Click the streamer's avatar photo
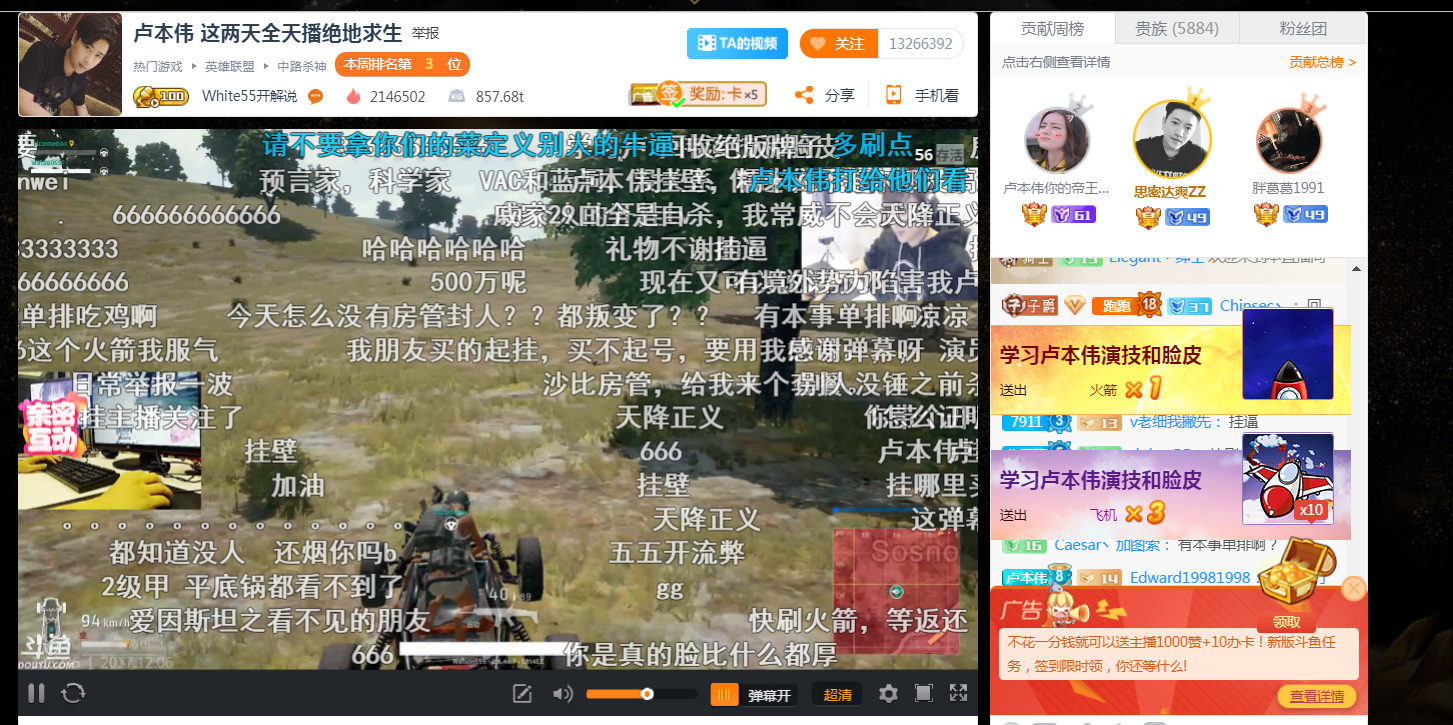Screen dimensions: 1453x725 pos(70,64)
